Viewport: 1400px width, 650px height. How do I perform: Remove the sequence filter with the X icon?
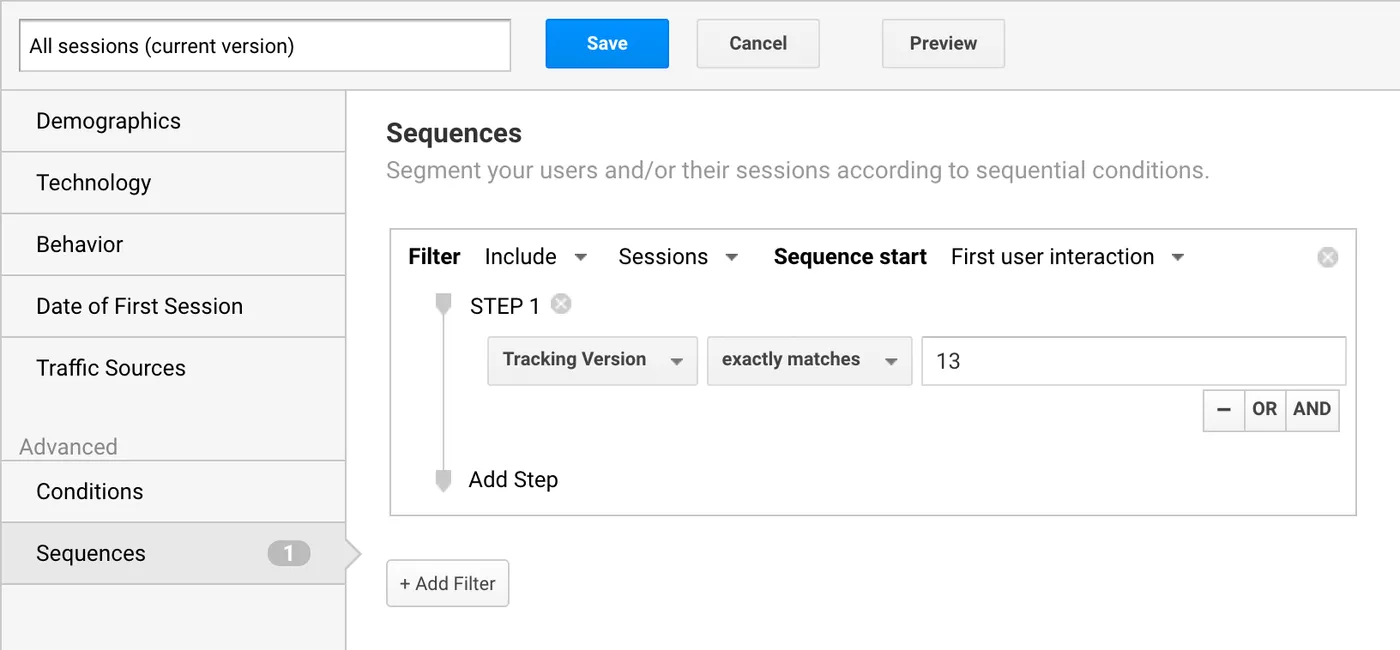(x=1327, y=258)
